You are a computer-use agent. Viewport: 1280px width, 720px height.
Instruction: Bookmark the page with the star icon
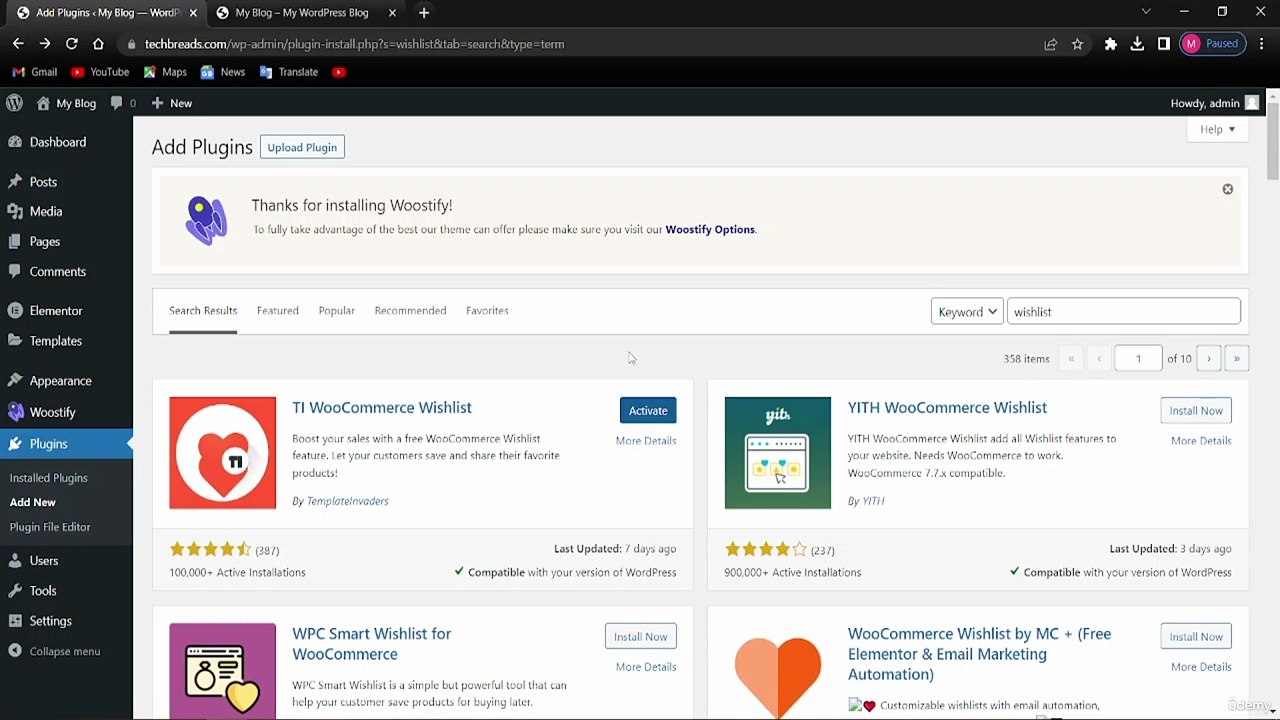pyautogui.click(x=1077, y=44)
